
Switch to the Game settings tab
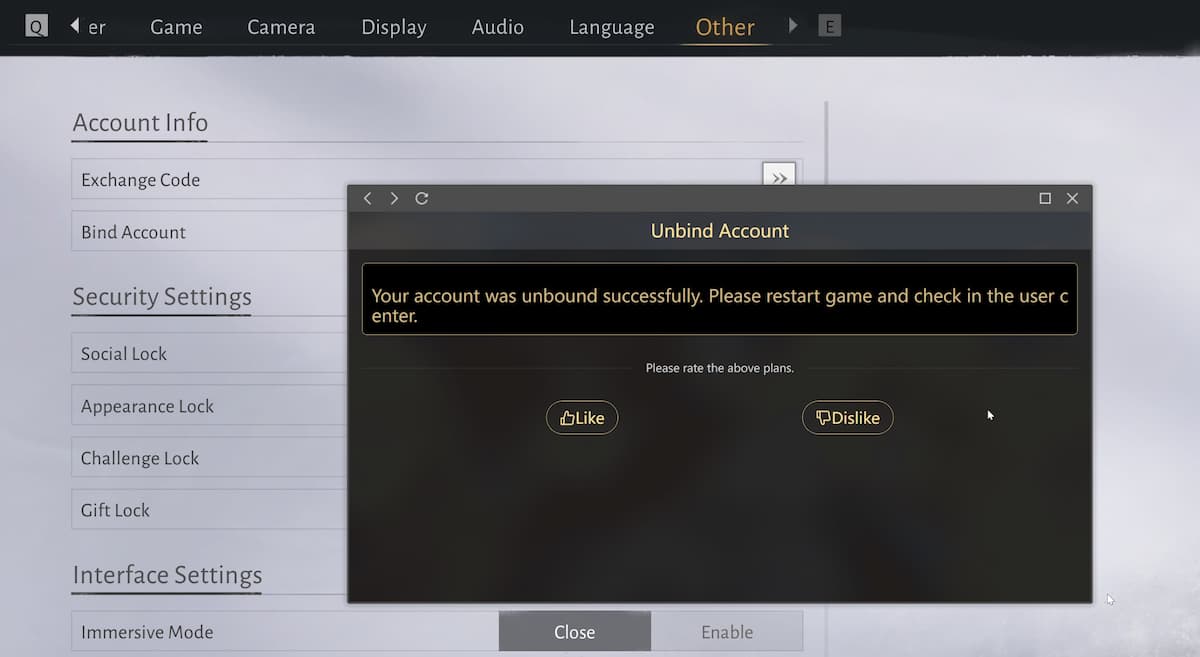pyautogui.click(x=176, y=27)
